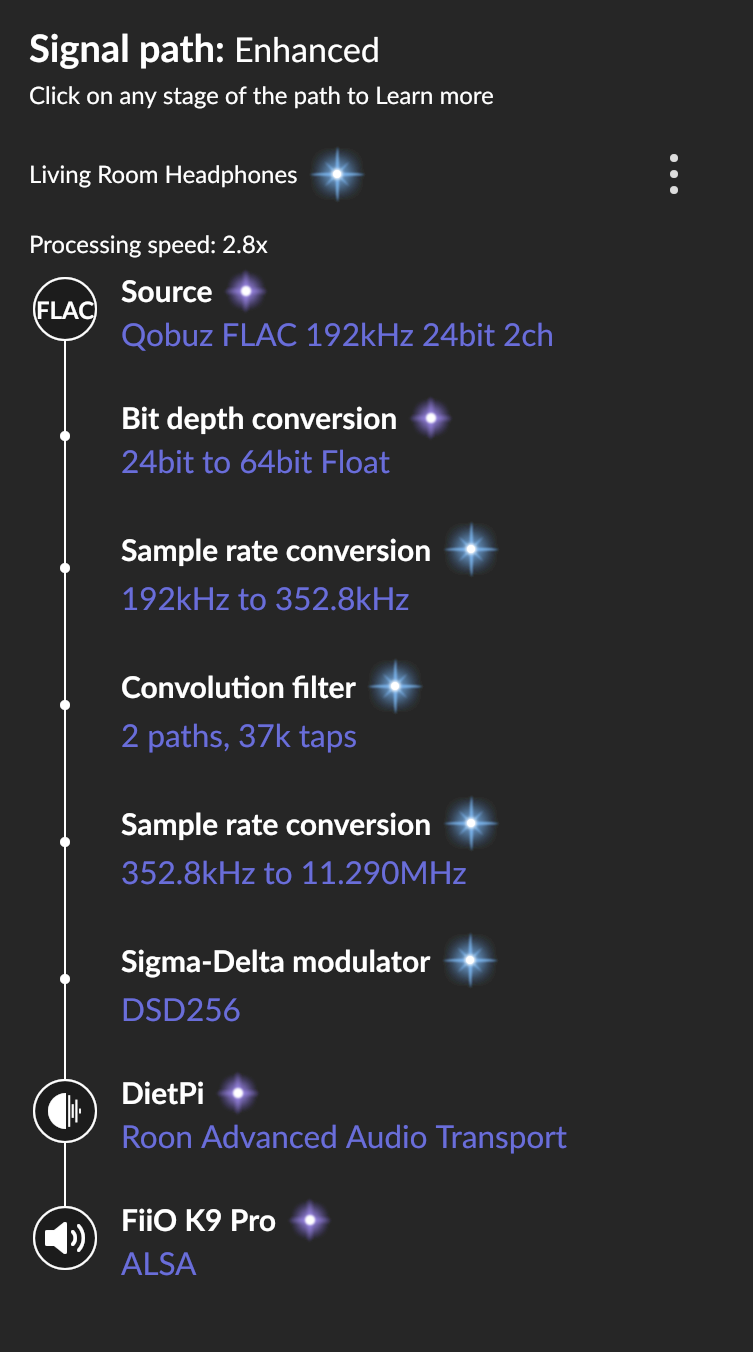Select the 24bit to 64bit Float stage
Screen dimensions: 753x1352
click(255, 463)
